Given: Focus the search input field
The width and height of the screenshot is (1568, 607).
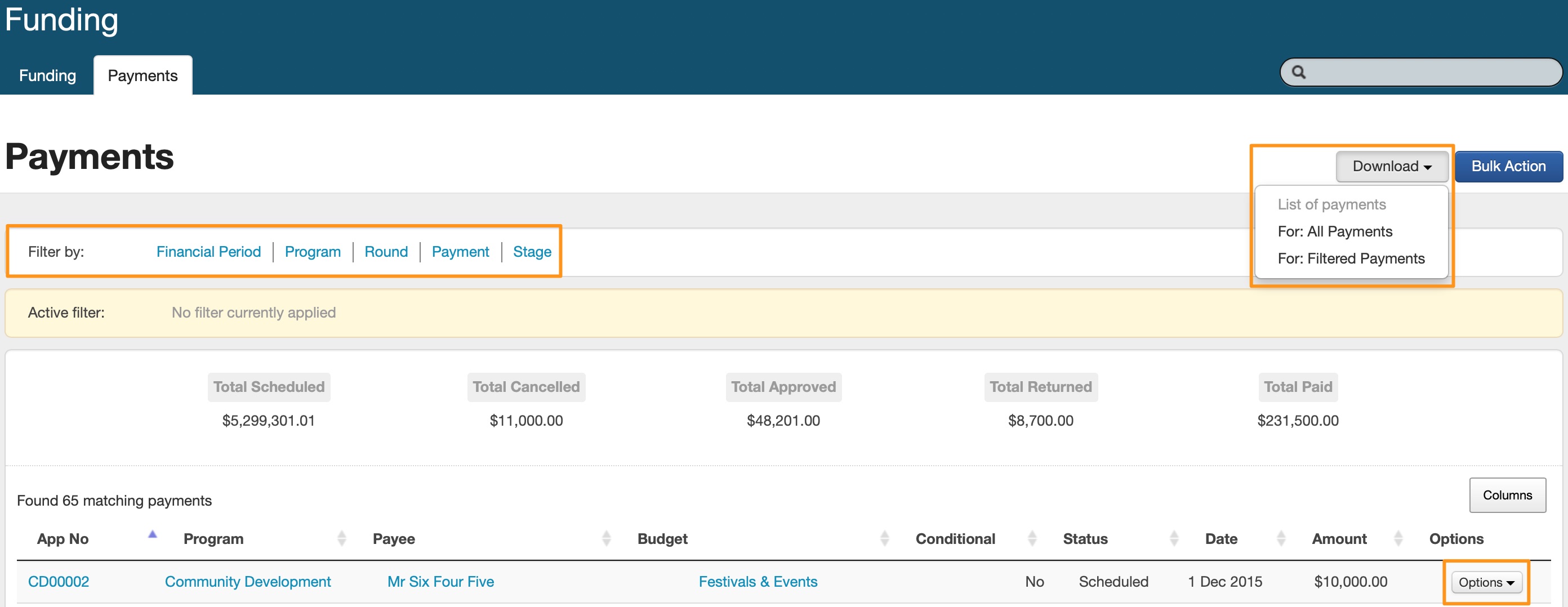Looking at the screenshot, I should 1431,73.
